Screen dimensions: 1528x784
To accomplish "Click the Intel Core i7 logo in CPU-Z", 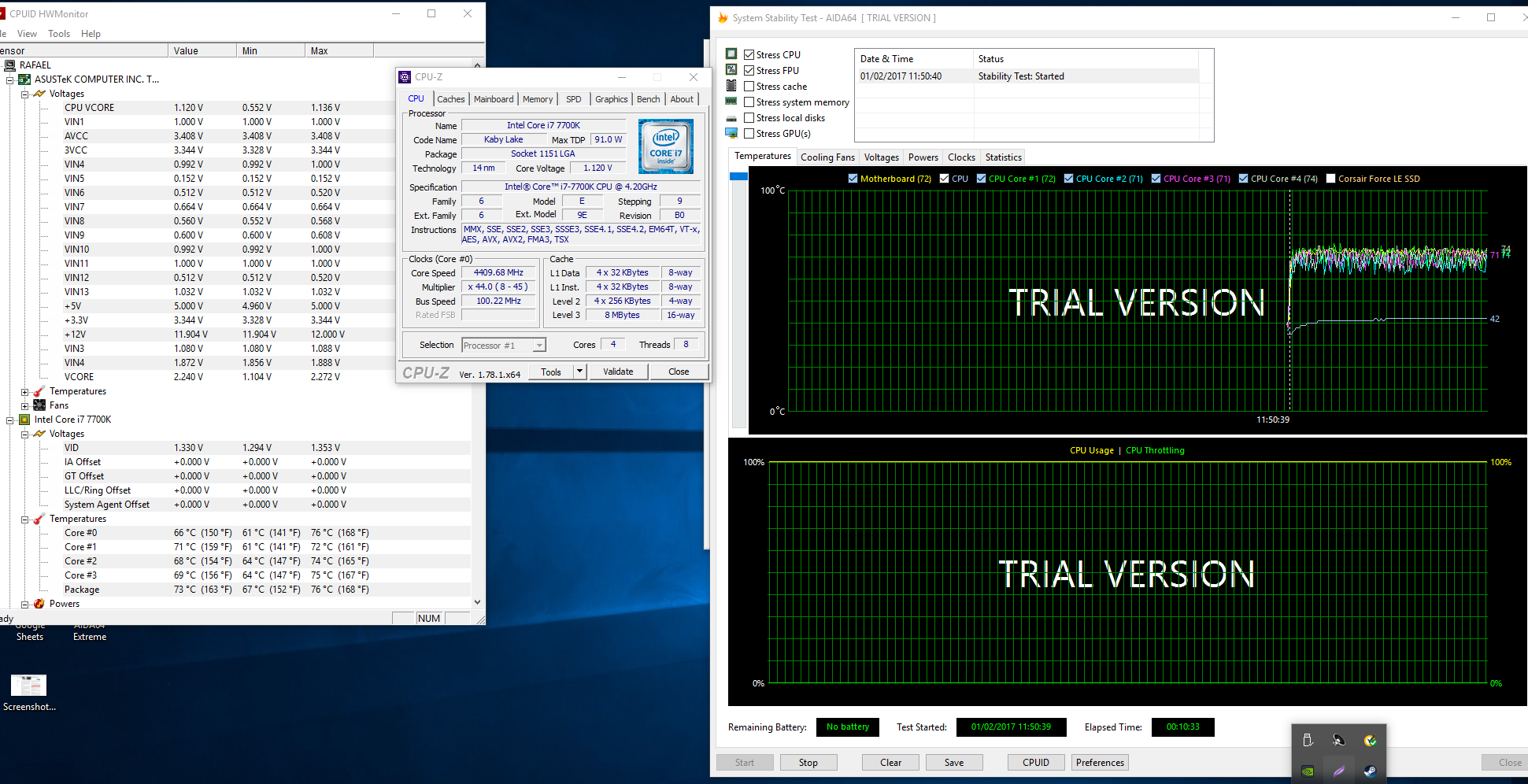I will pyautogui.click(x=666, y=146).
